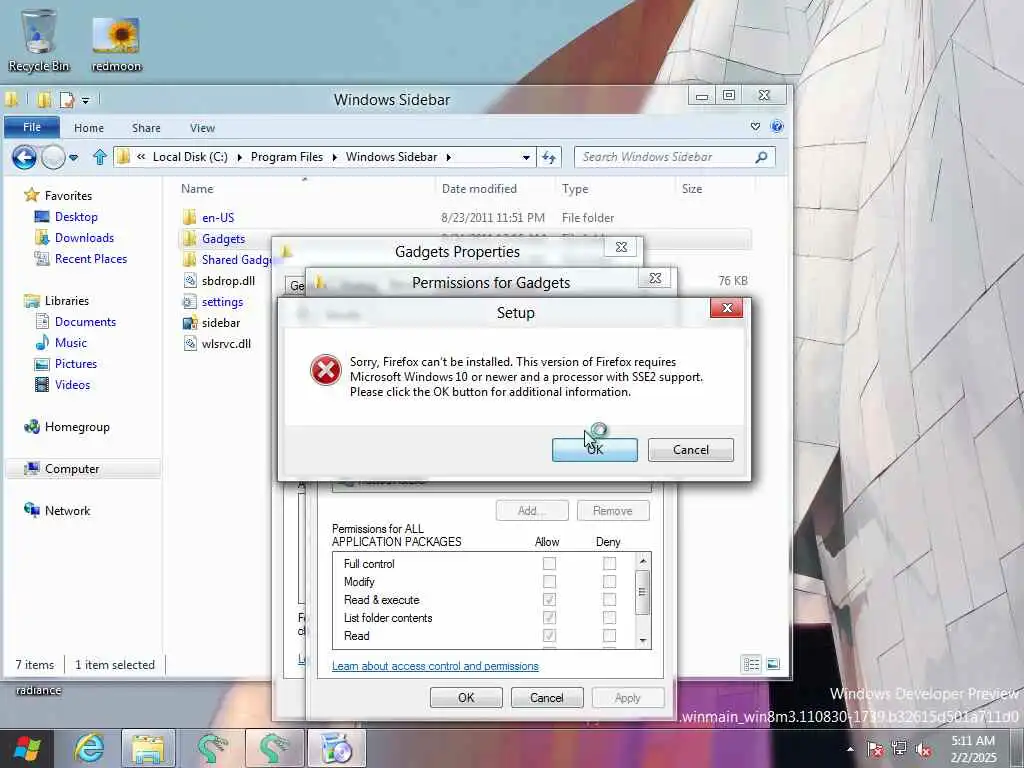The image size is (1024, 768).
Task: Select Downloads in Favorites
Action: coord(84,238)
